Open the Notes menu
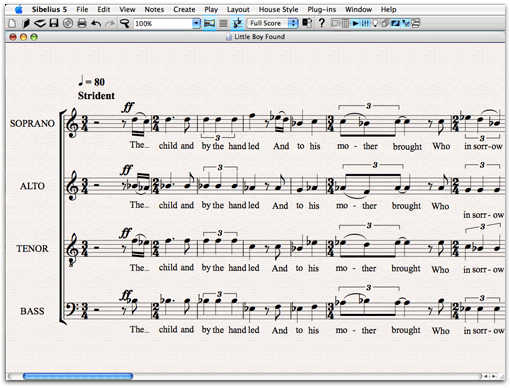 pyautogui.click(x=154, y=9)
